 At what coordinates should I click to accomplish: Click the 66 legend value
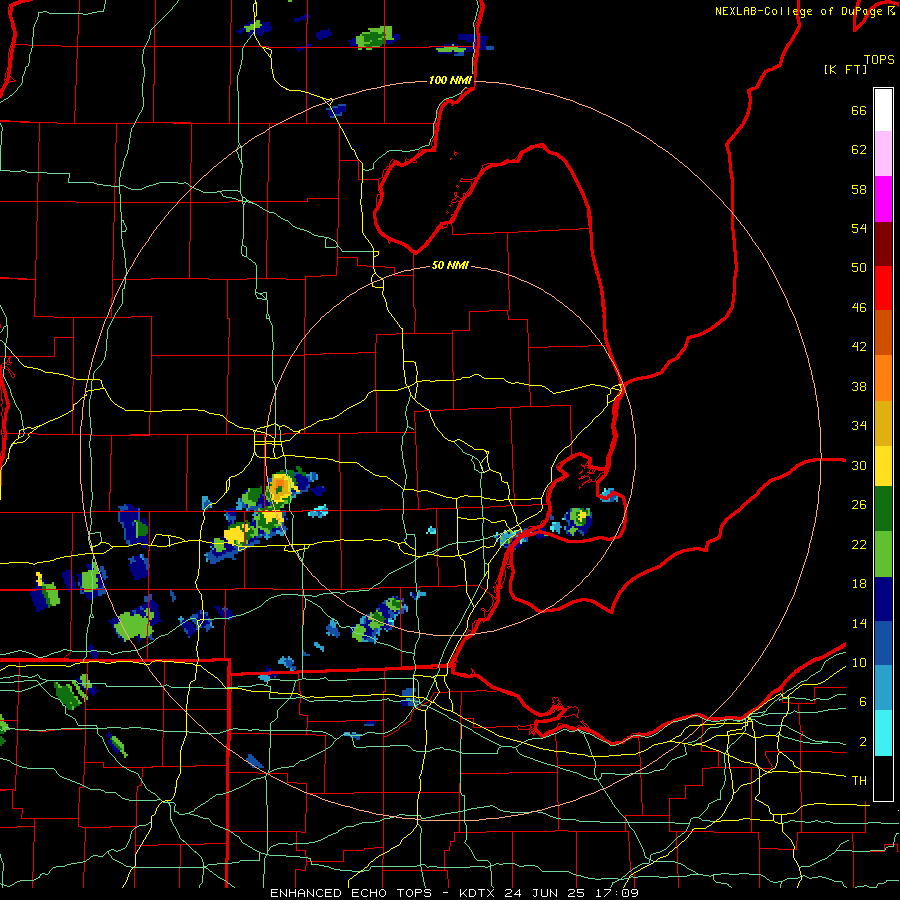coord(859,110)
